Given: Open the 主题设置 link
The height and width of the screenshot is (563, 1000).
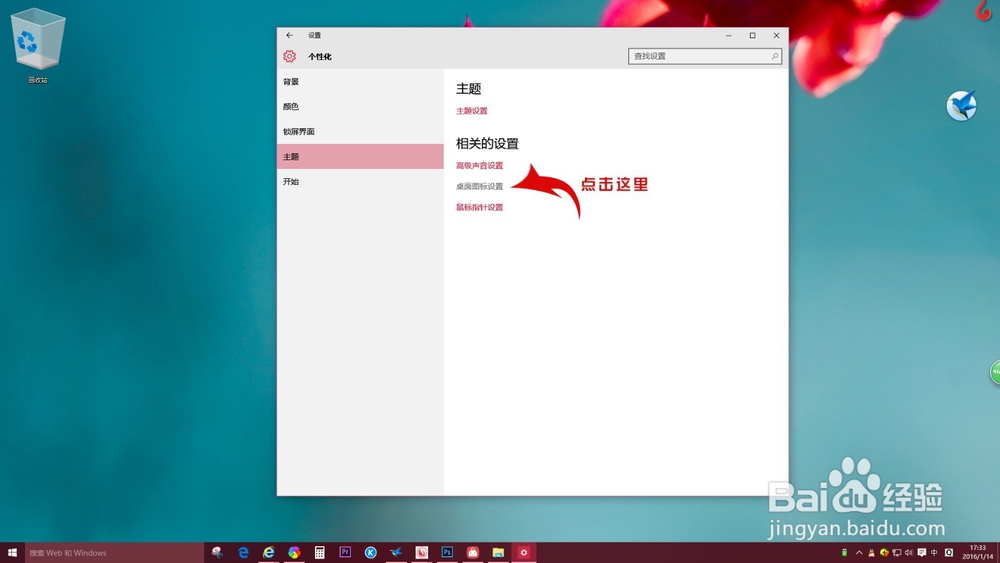Looking at the screenshot, I should point(471,111).
